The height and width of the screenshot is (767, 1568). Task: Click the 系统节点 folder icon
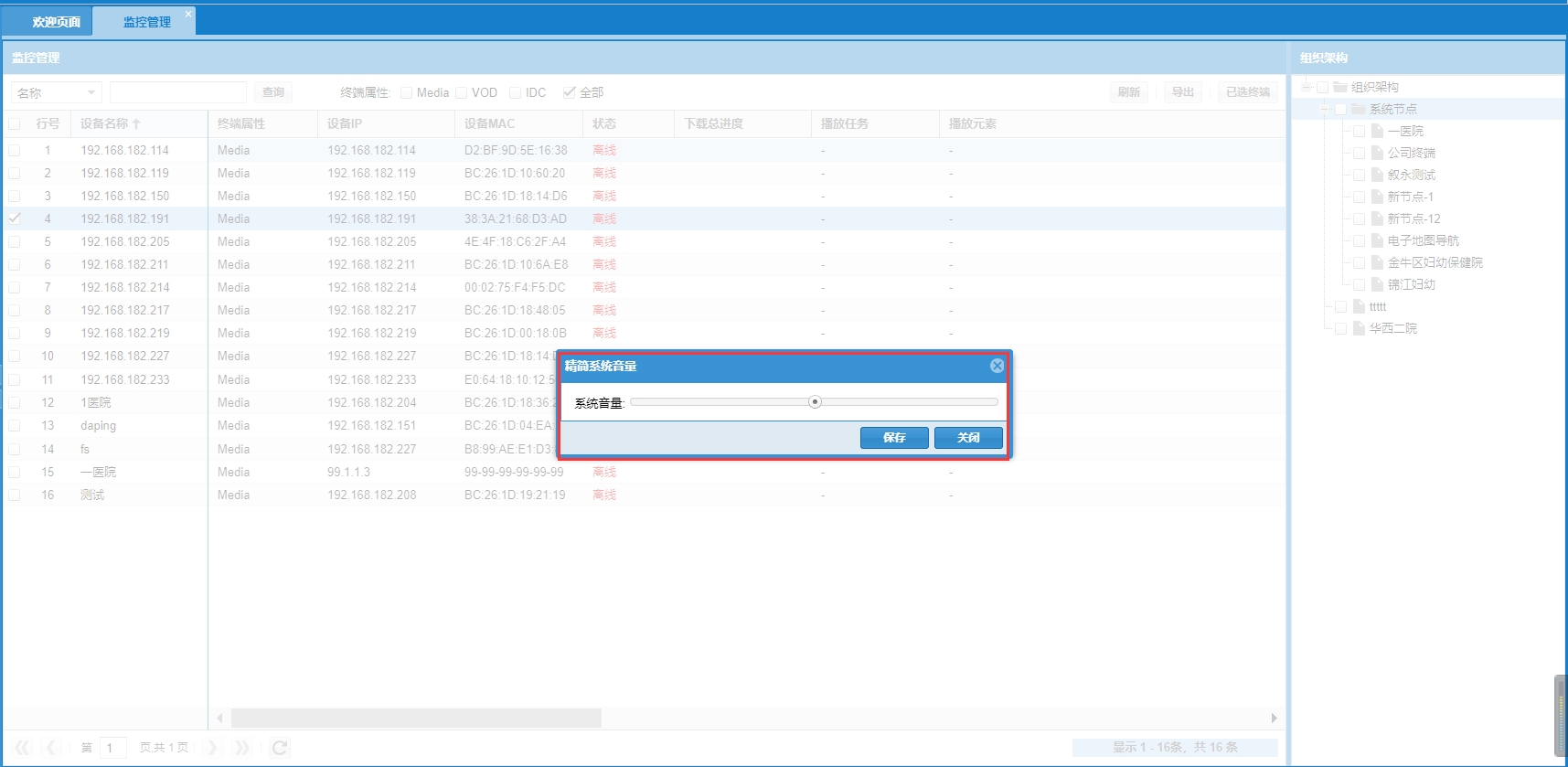pos(1358,109)
